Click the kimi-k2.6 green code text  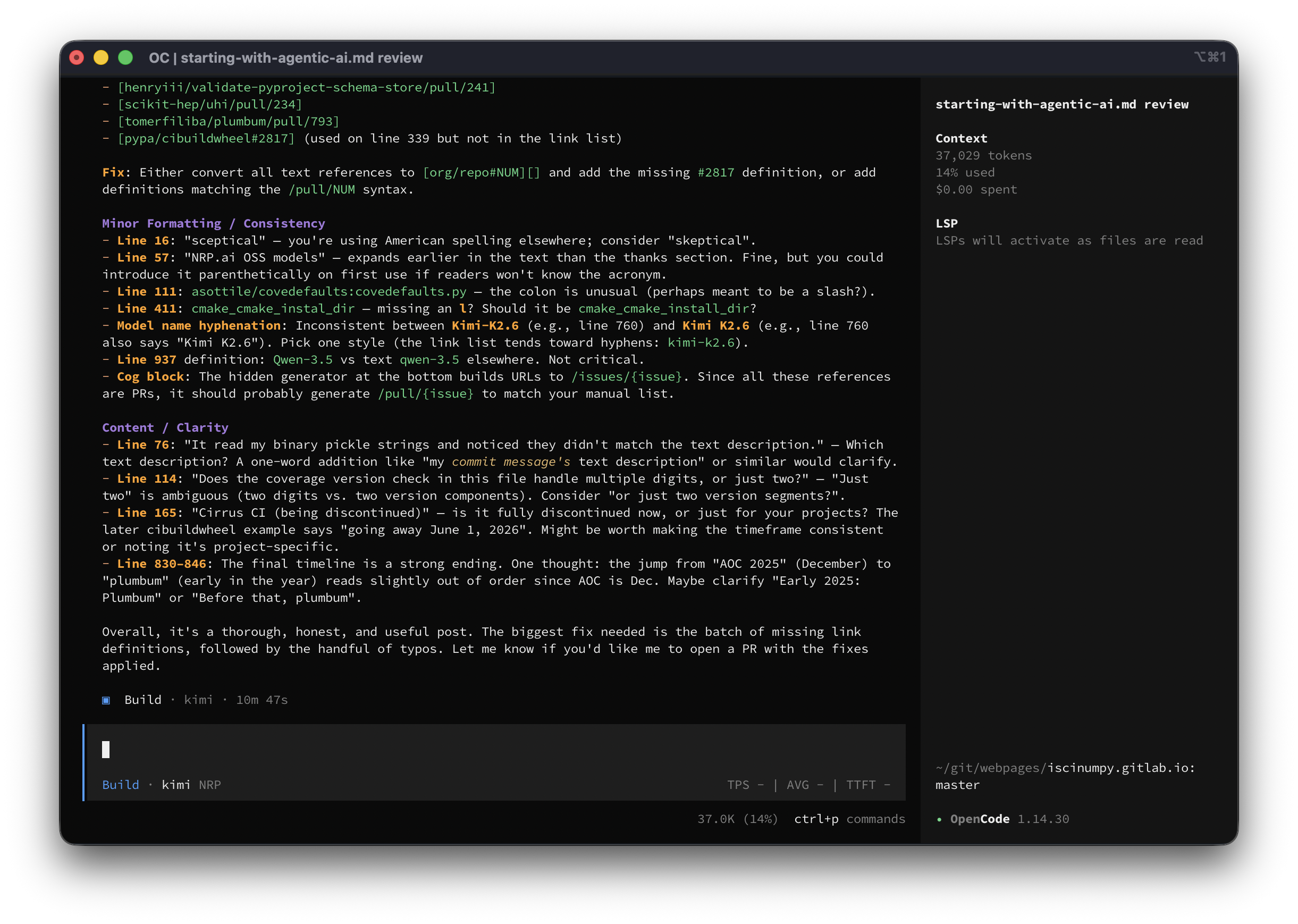tap(701, 342)
